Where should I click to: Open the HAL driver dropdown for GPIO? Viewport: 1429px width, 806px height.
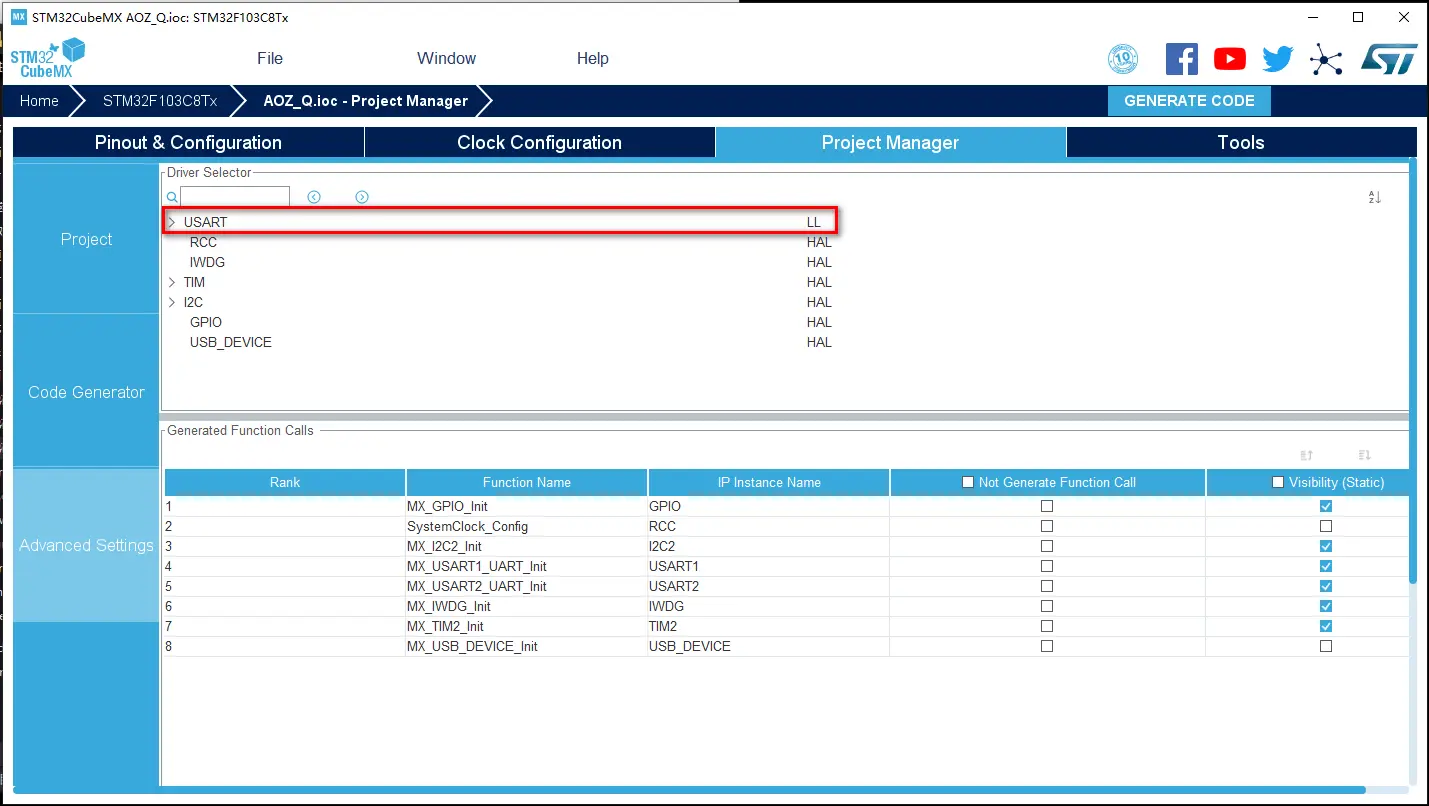pos(819,322)
